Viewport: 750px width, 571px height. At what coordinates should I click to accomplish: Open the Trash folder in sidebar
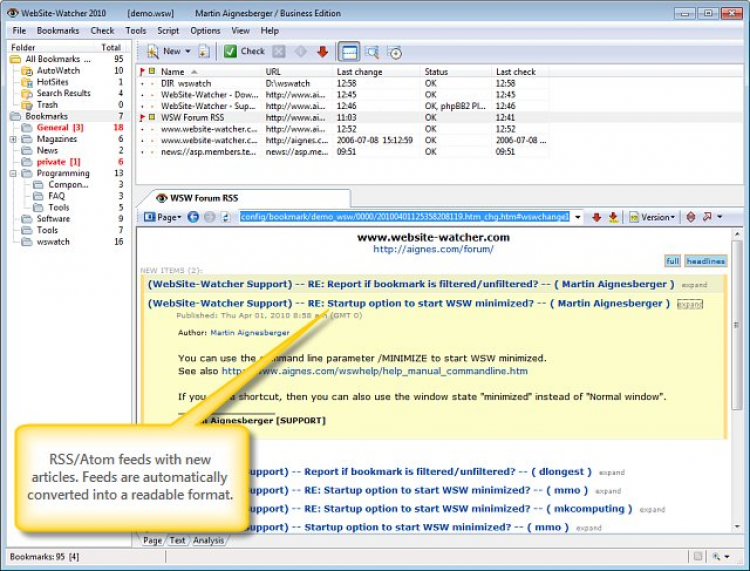(x=47, y=104)
